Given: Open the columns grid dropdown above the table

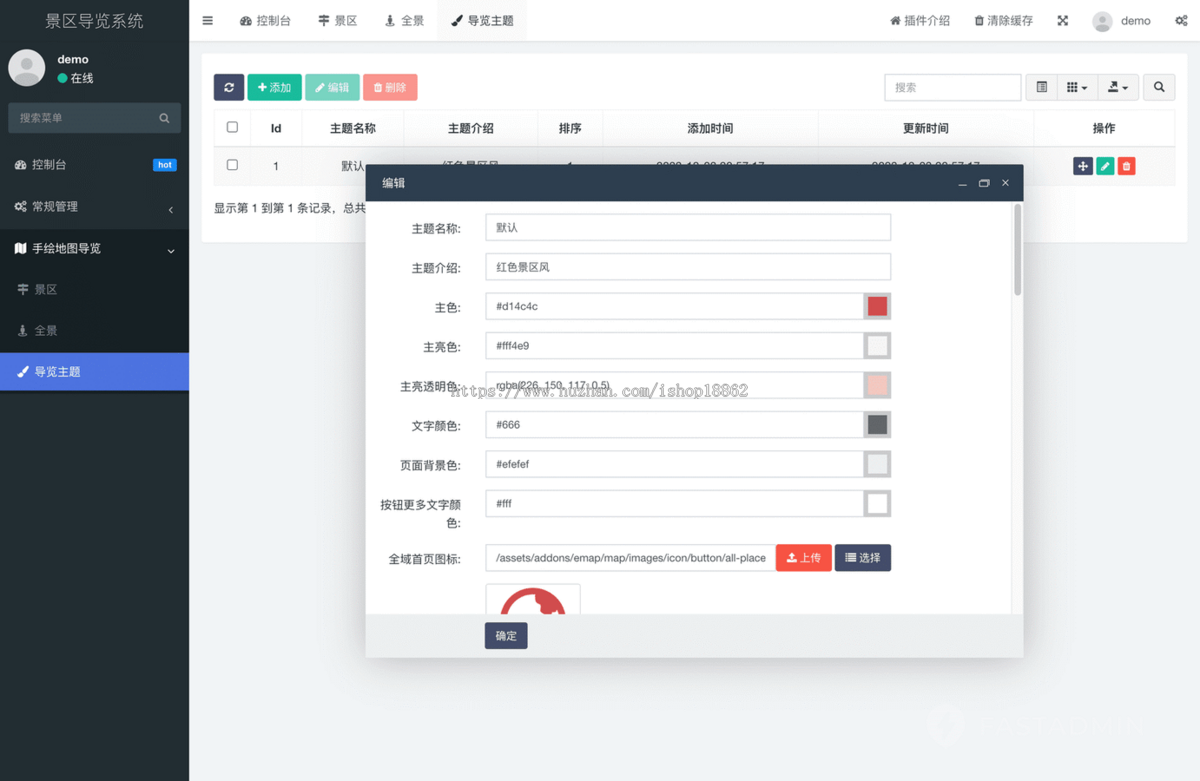Looking at the screenshot, I should 1077,87.
